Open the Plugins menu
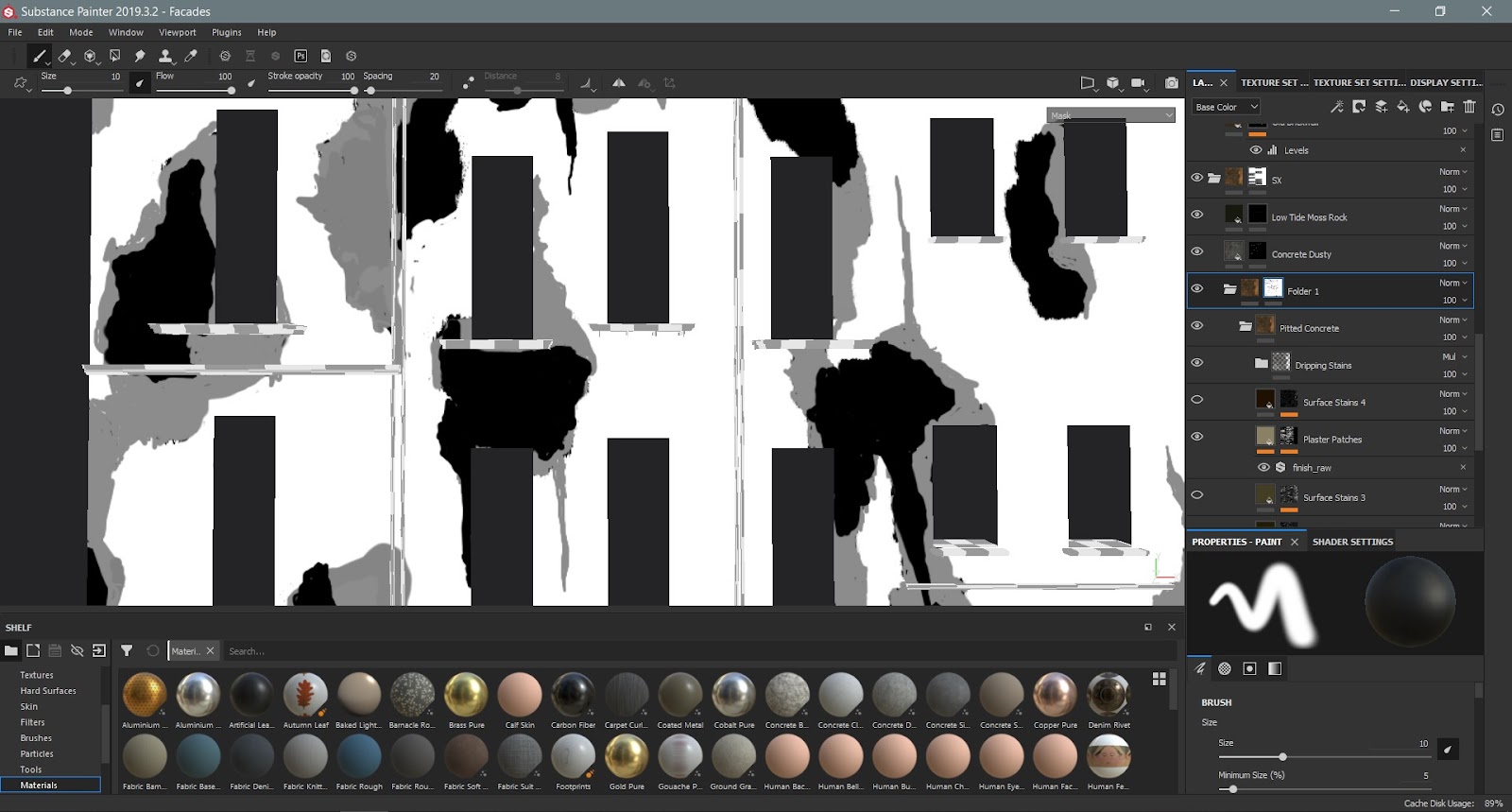Viewport: 1512px width, 812px height. pos(227,32)
